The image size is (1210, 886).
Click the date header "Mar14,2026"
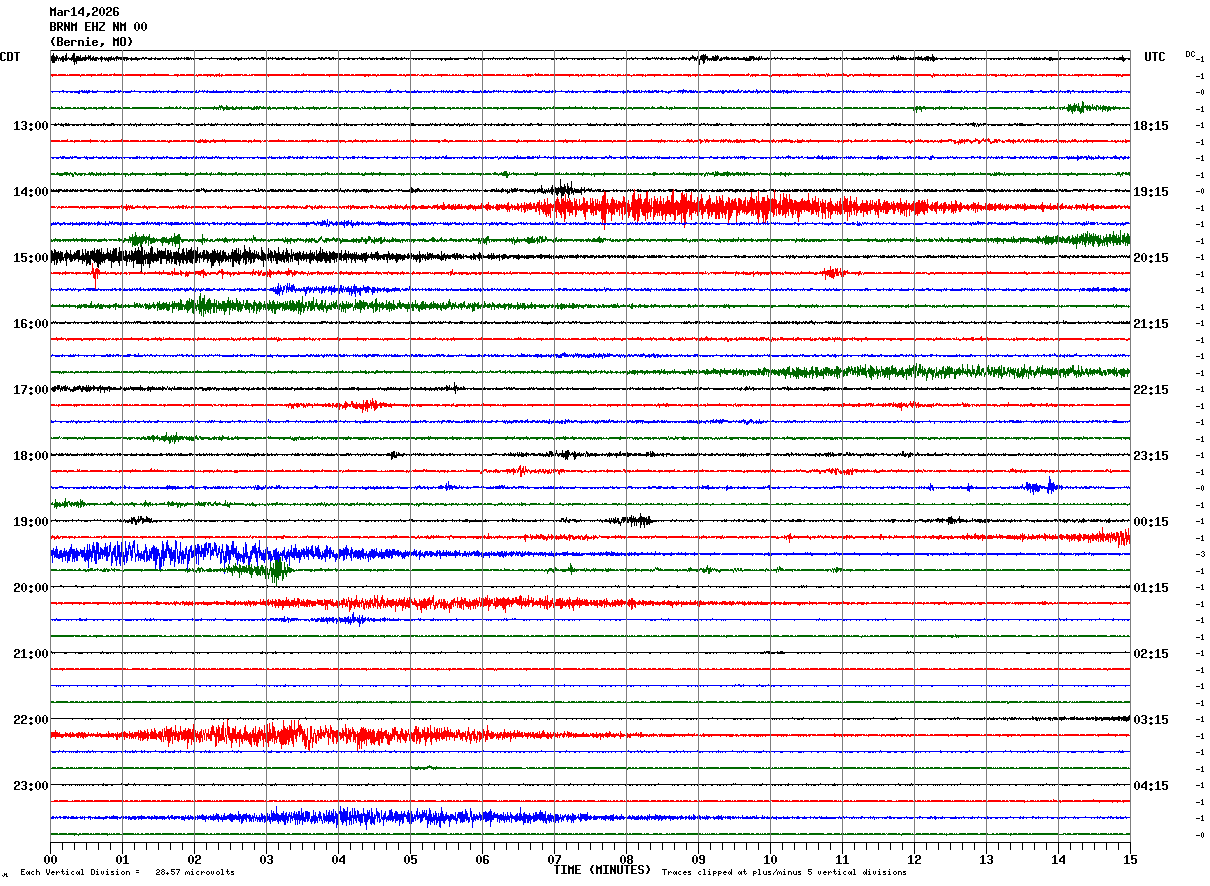coord(84,12)
